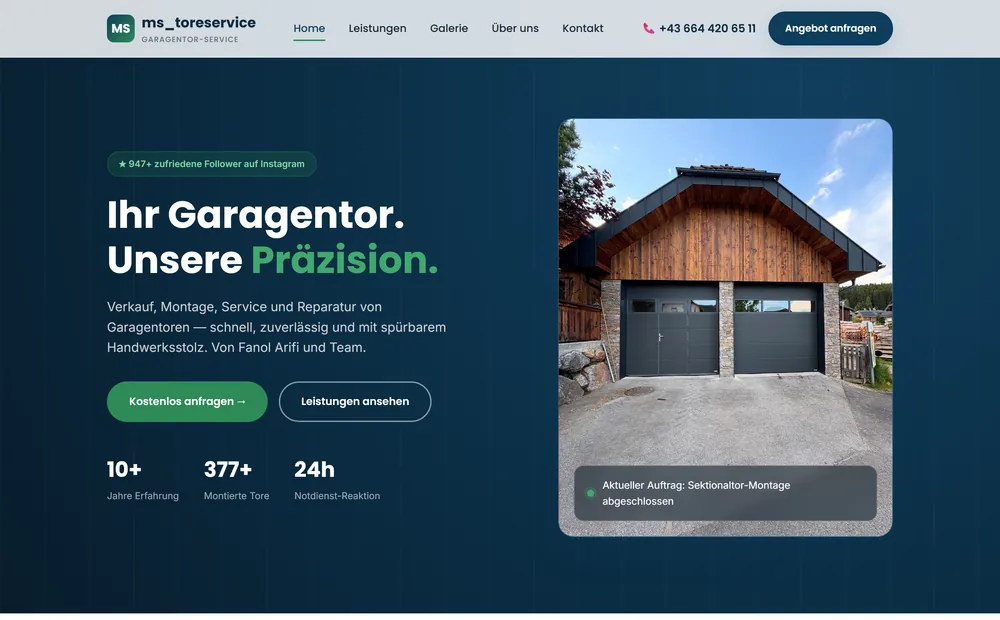This screenshot has width=1000, height=620.
Task: Navigate to Über uns
Action: pyautogui.click(x=515, y=28)
